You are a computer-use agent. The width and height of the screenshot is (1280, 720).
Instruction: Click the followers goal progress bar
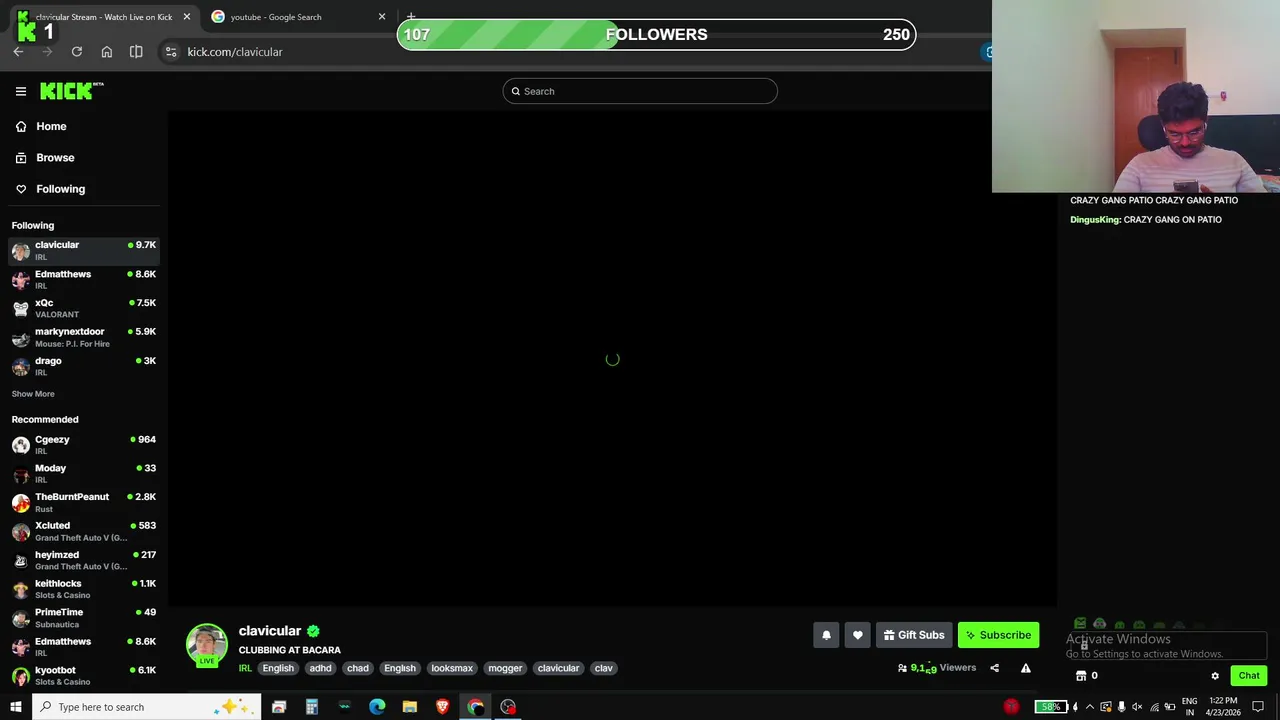(x=656, y=34)
